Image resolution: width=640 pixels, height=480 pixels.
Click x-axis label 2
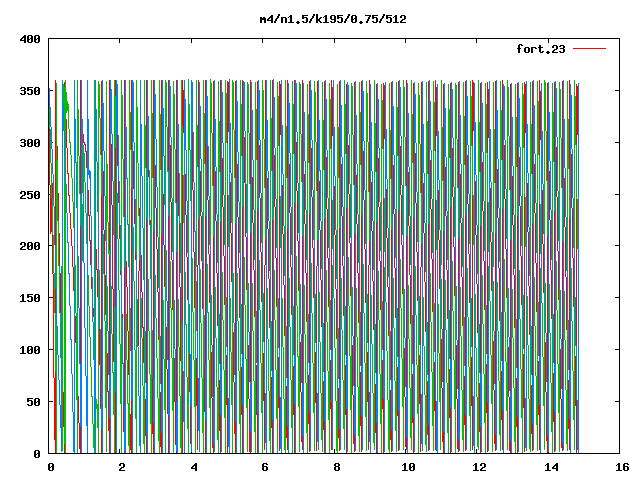point(122,467)
